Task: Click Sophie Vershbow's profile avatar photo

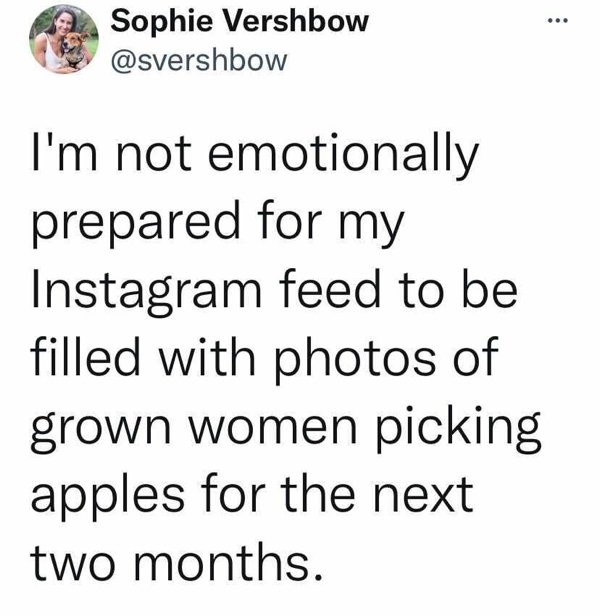Action: tap(65, 38)
